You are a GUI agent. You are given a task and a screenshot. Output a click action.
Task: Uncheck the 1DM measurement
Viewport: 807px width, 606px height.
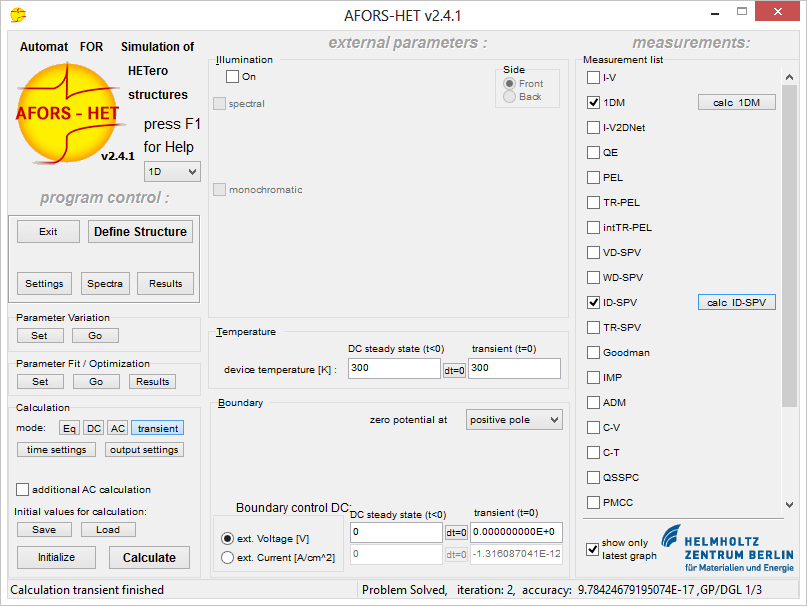click(593, 102)
